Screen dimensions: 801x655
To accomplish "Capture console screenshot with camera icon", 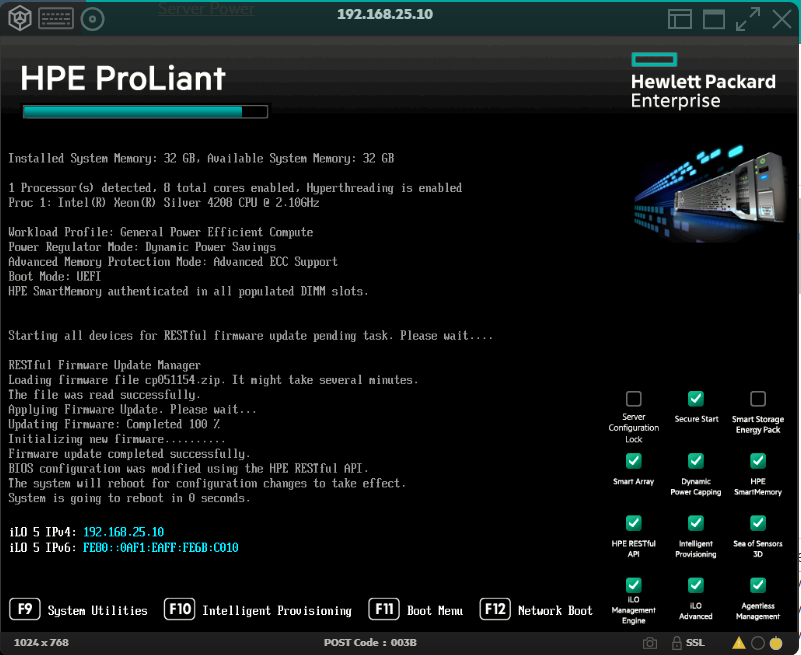I will click(x=650, y=643).
